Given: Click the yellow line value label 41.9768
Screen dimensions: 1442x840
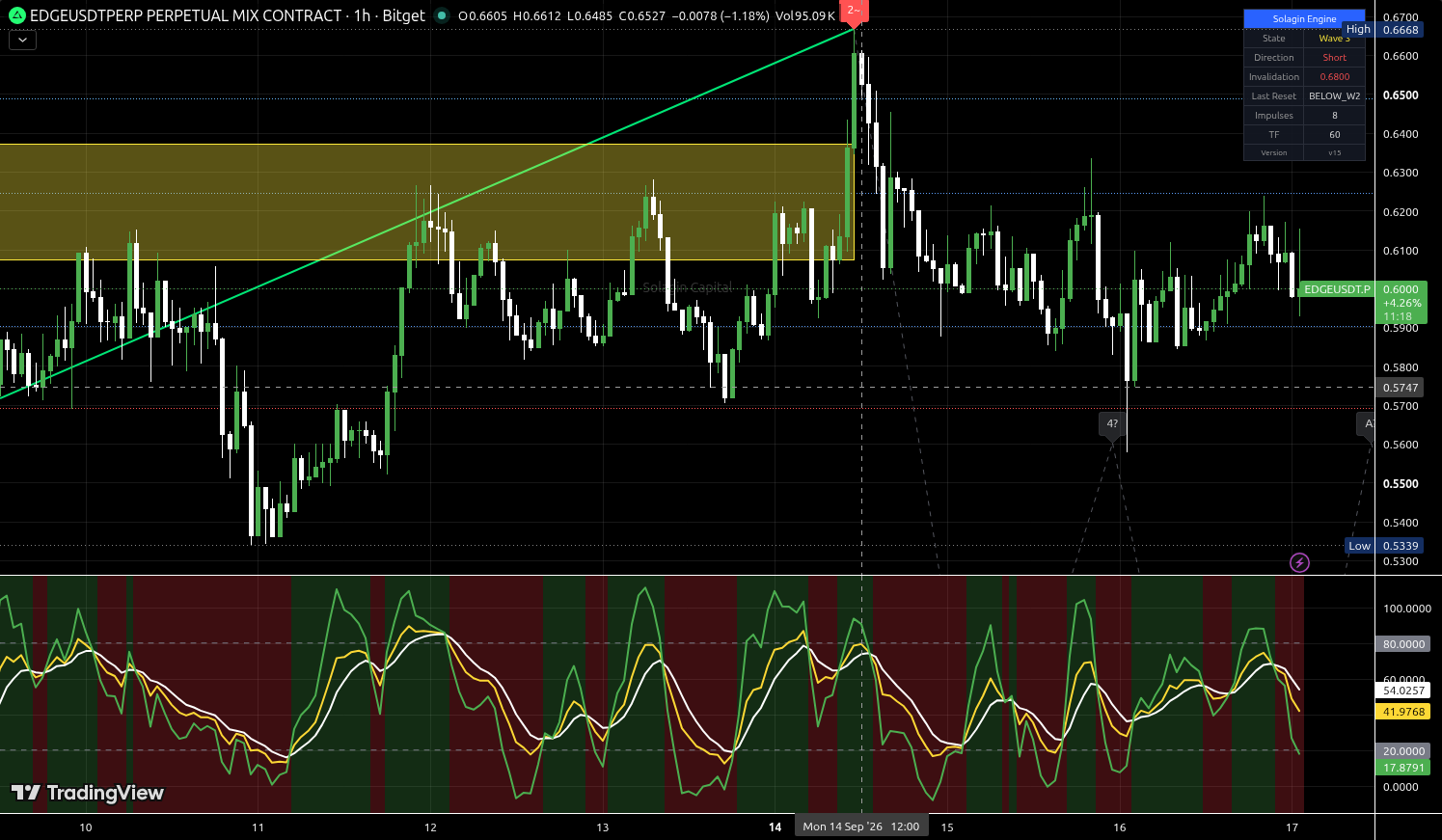Looking at the screenshot, I should point(1403,712).
